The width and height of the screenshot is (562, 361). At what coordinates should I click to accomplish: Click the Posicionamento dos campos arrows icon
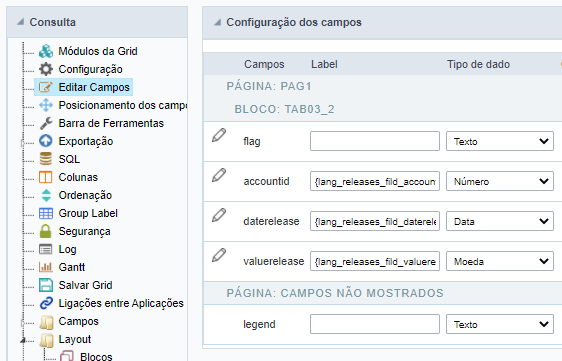click(46, 105)
